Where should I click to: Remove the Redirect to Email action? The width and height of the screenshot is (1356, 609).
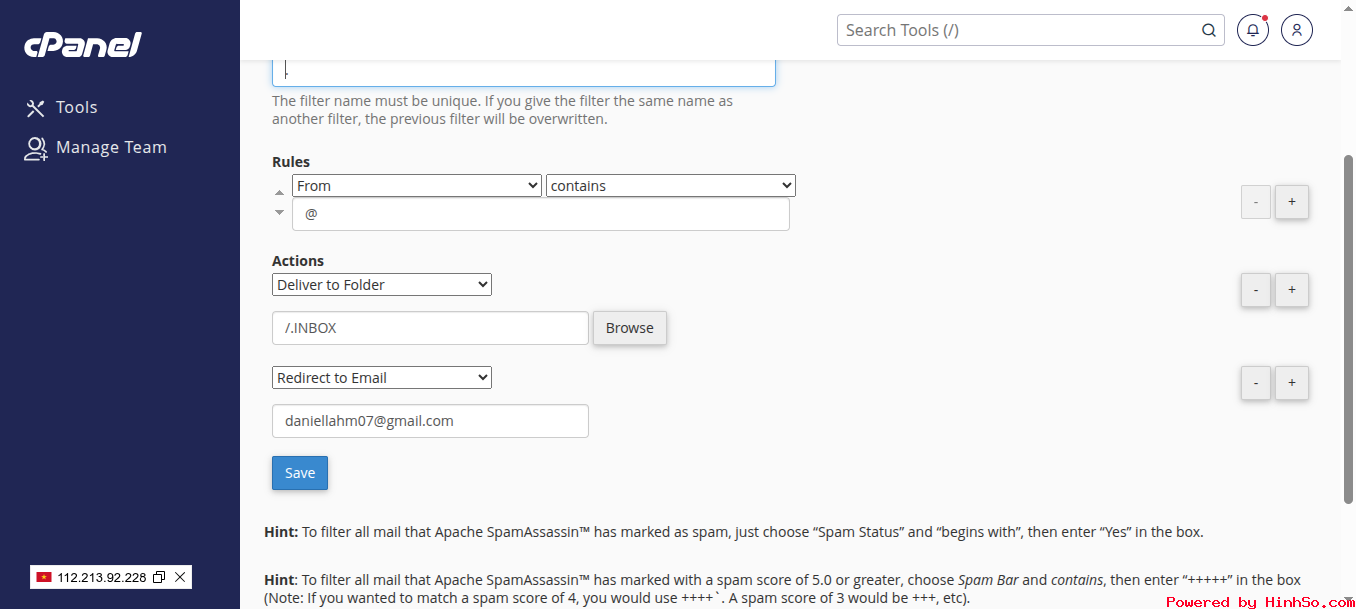(x=1256, y=383)
